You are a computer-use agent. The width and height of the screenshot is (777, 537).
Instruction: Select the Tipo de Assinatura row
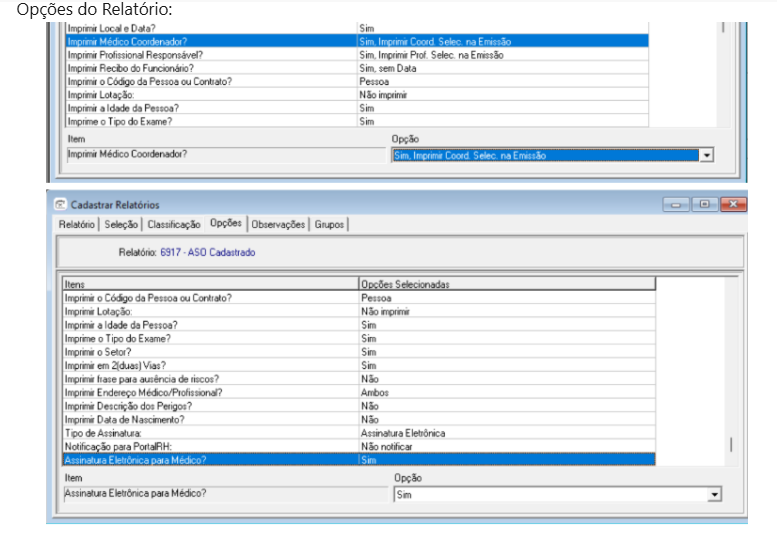(210, 433)
